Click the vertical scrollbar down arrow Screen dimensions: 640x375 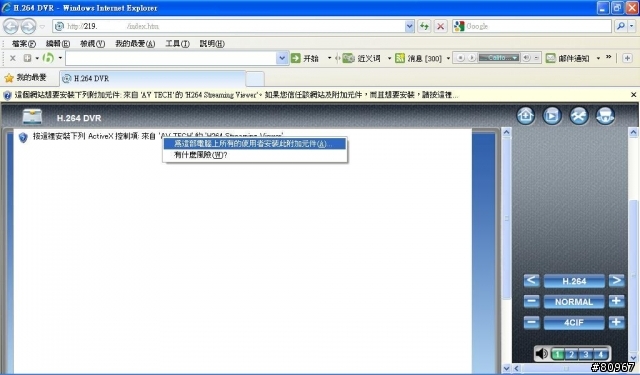coord(633,358)
